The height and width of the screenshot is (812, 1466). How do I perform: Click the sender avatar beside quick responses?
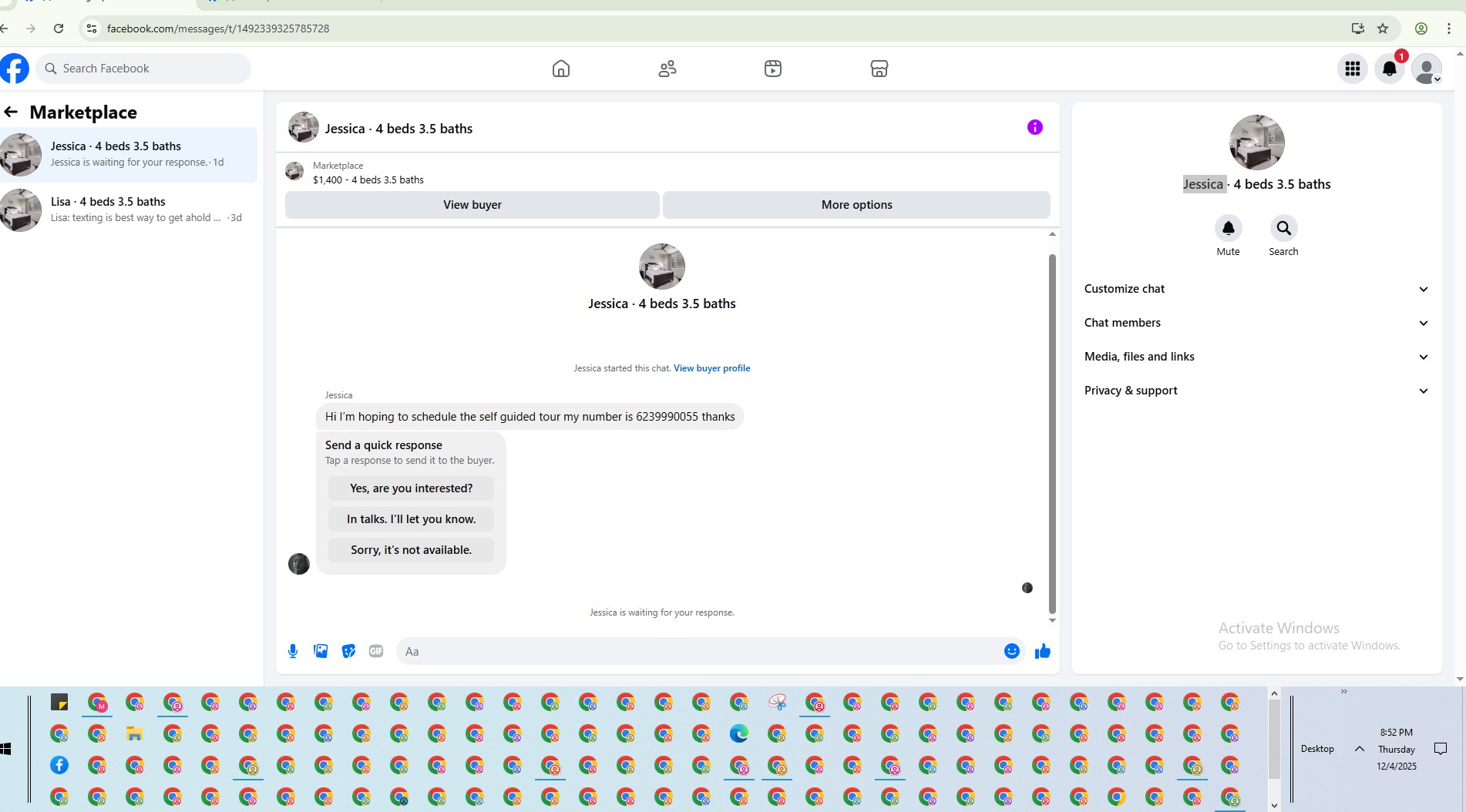click(x=299, y=564)
